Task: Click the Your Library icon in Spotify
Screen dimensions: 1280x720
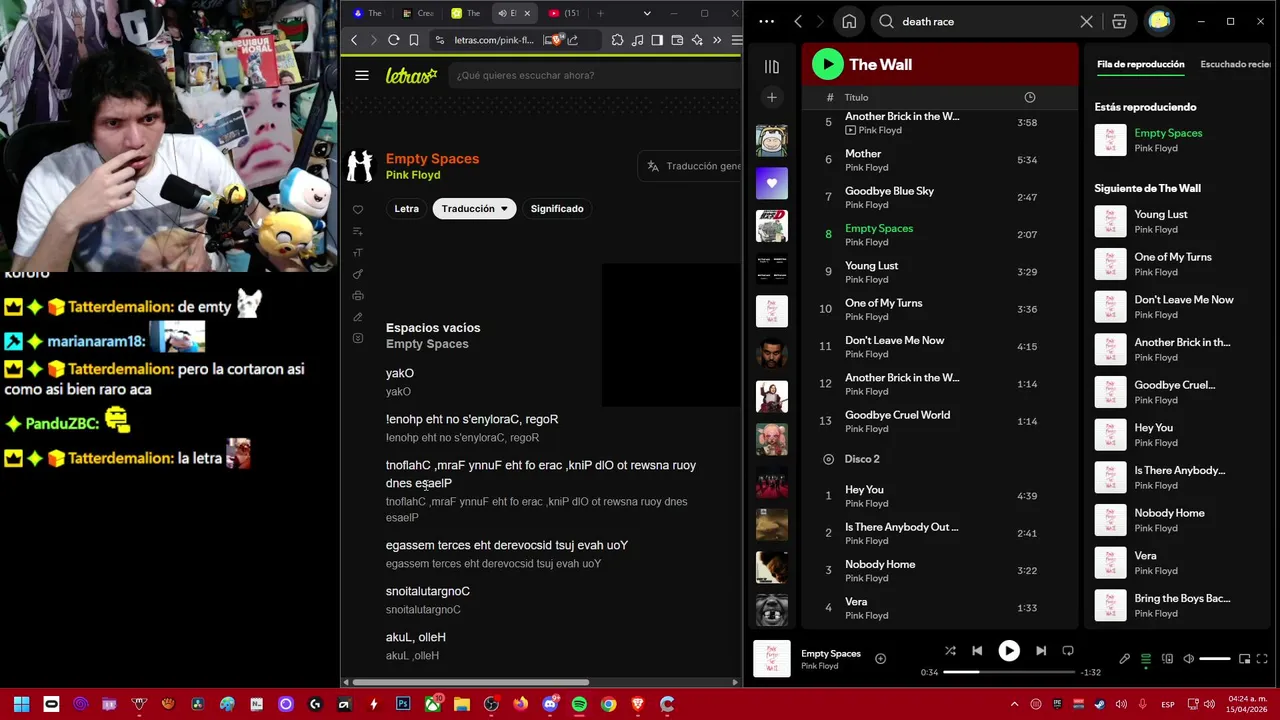Action: 771,67
